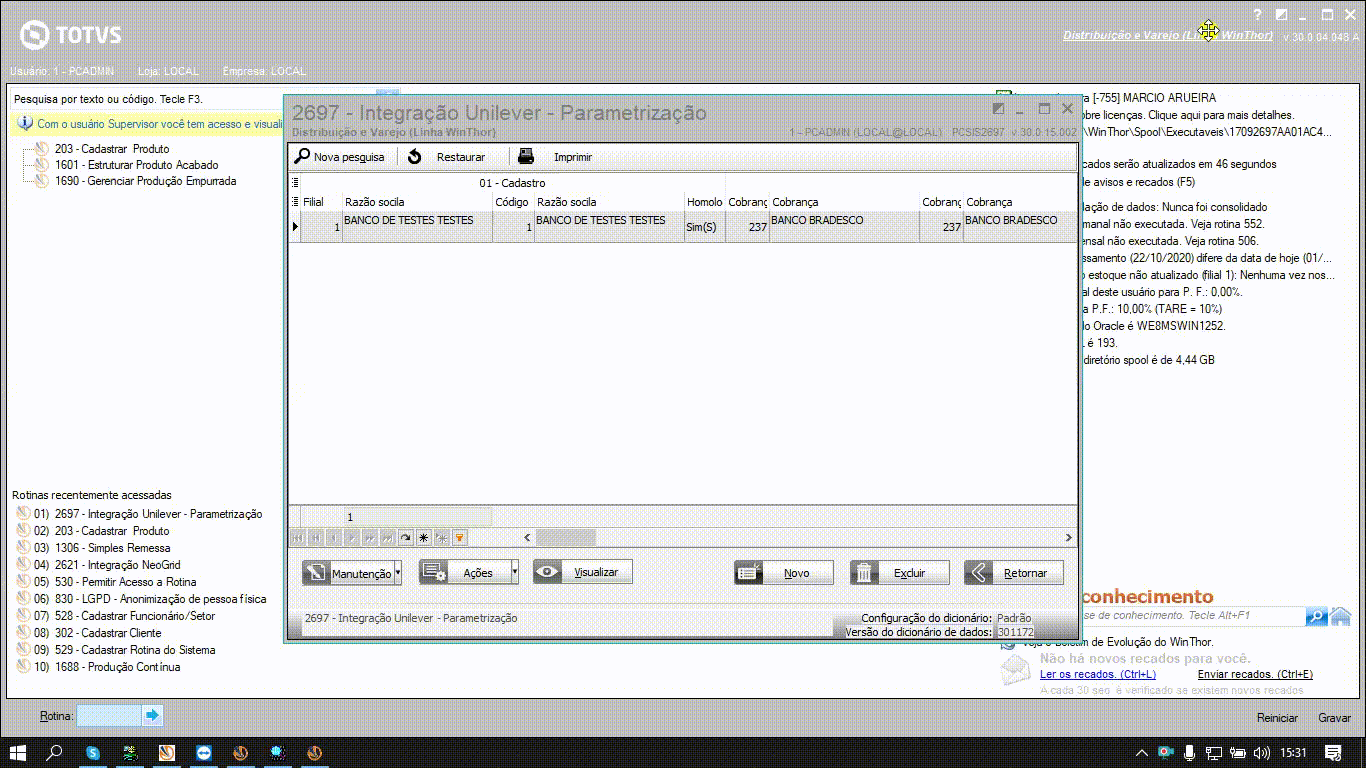
Task: Open recent routine 530 - Permitir Acesso a Rotina
Action: [125, 582]
